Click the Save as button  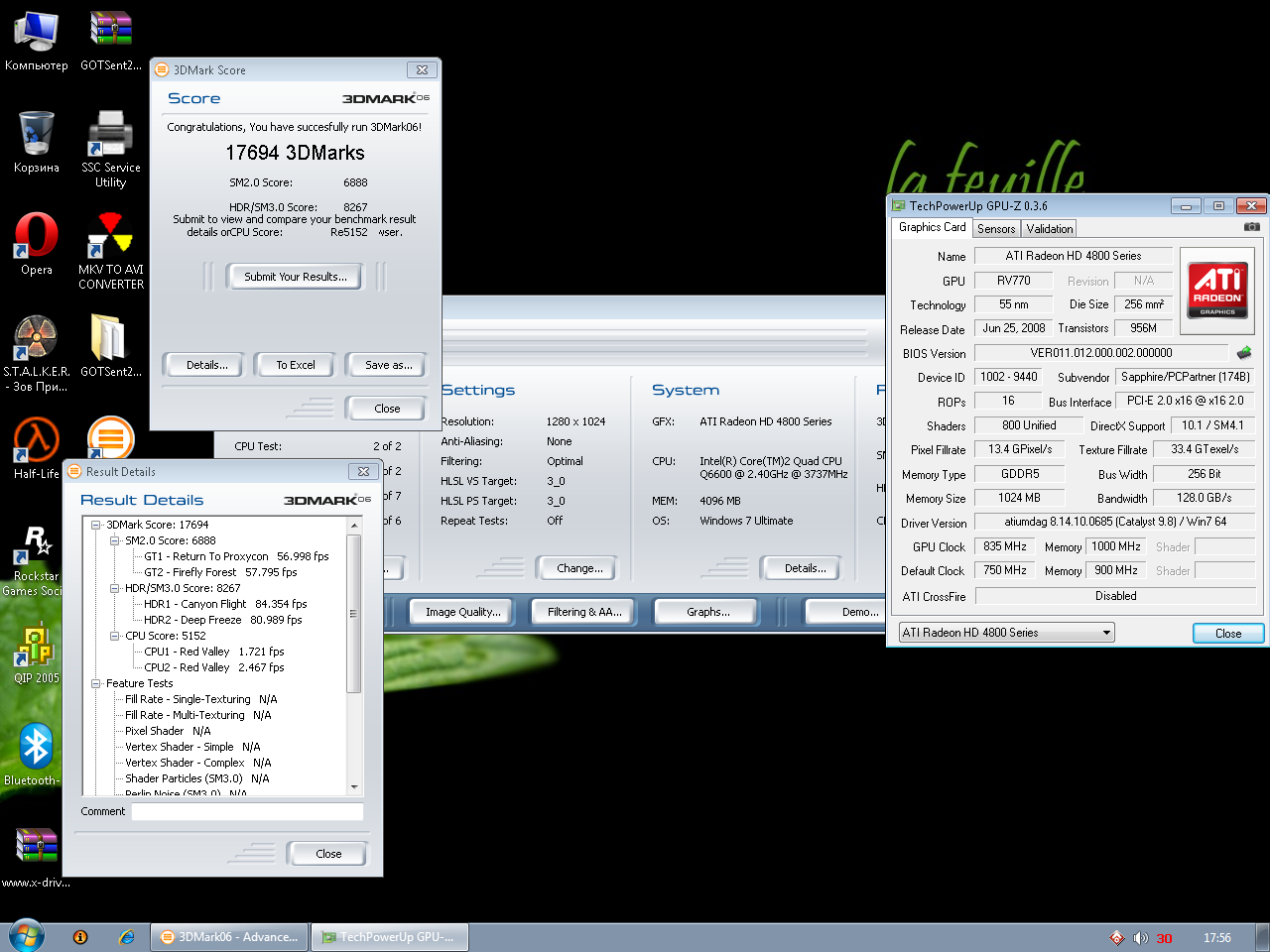pos(388,365)
